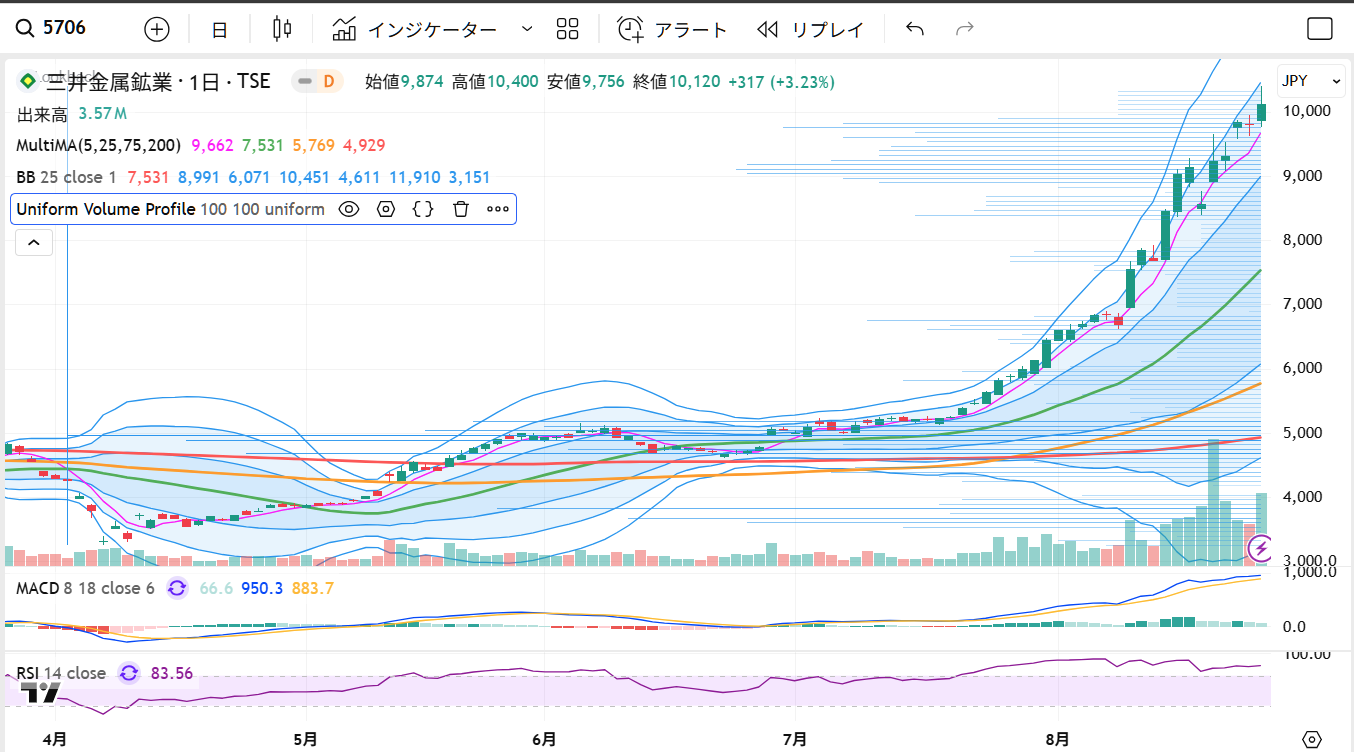Open more options for Uniform Volume Profile

[x=498, y=209]
